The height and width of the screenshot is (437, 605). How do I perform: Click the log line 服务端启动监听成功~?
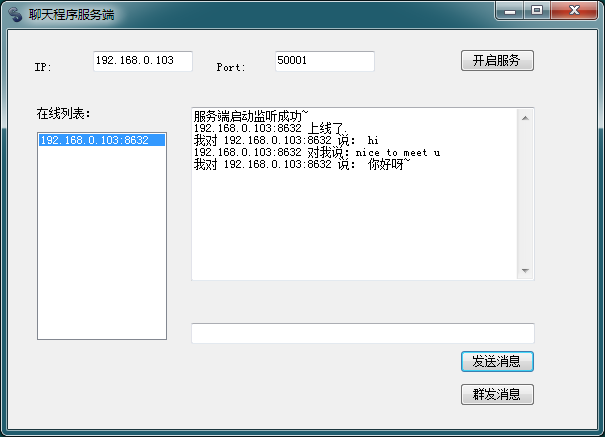tap(251, 116)
